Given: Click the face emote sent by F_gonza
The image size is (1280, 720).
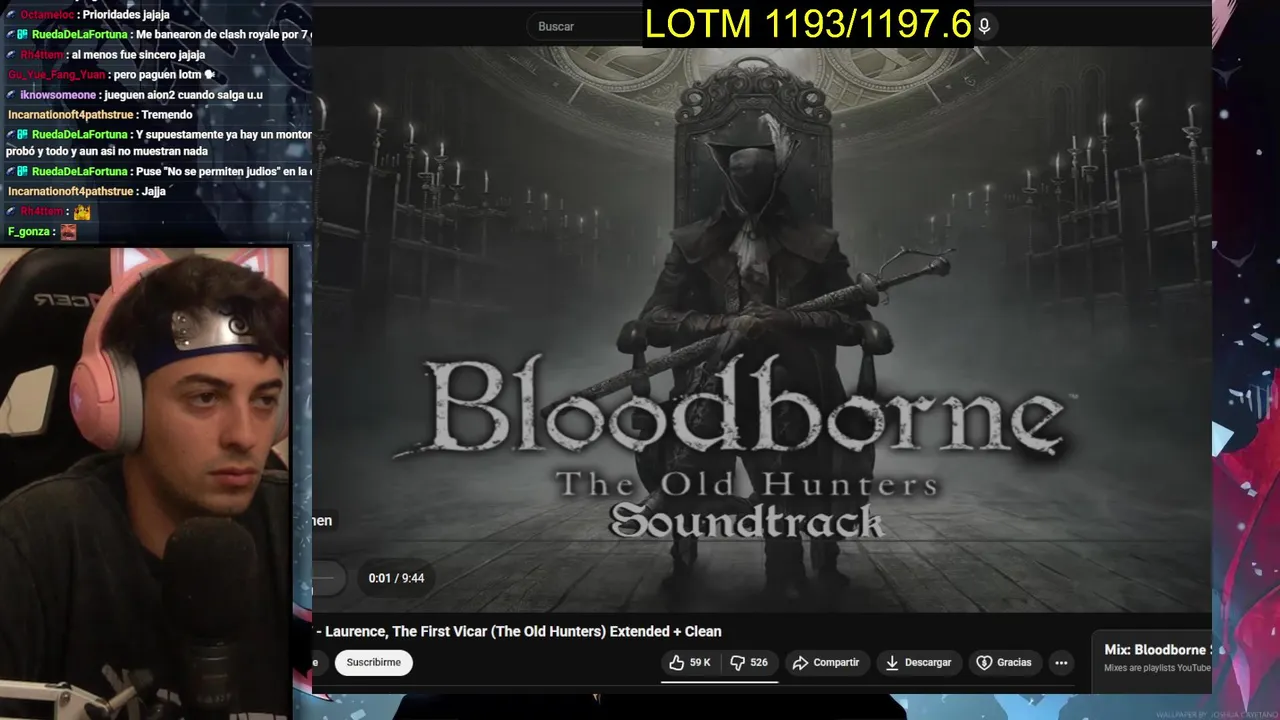Looking at the screenshot, I should [x=68, y=232].
